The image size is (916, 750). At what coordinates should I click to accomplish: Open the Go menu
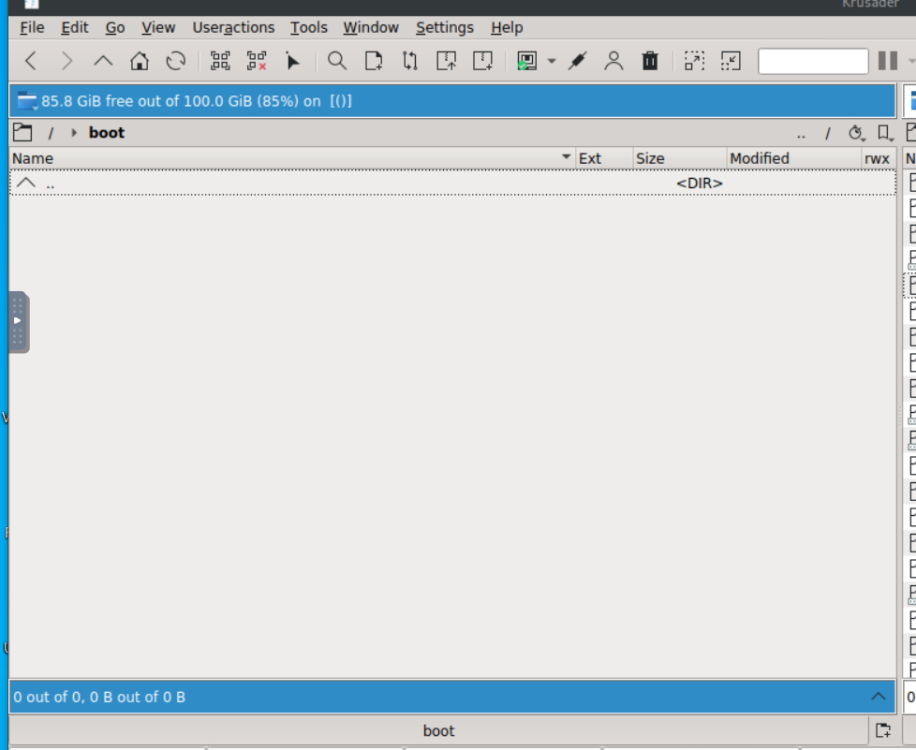click(x=114, y=27)
